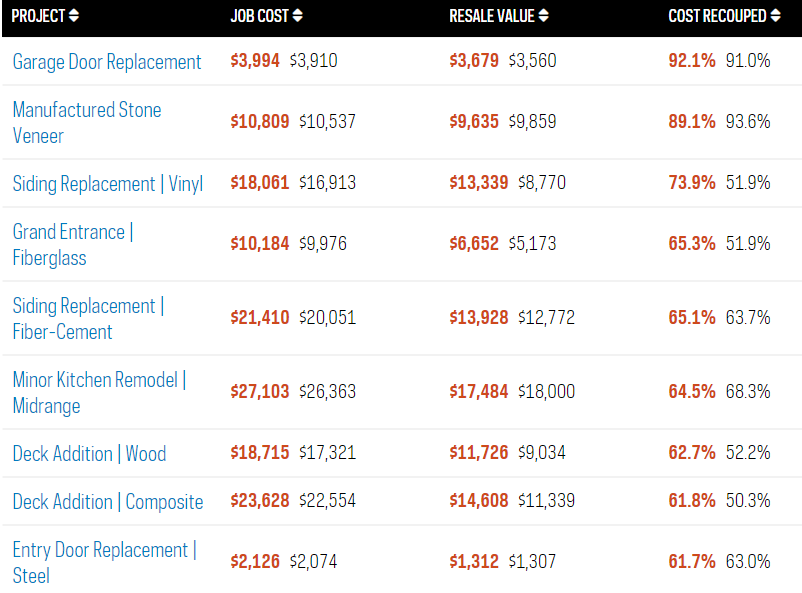Image resolution: width=802 pixels, height=593 pixels.
Task: Select the $21,410 job cost value
Action: [x=260, y=318]
